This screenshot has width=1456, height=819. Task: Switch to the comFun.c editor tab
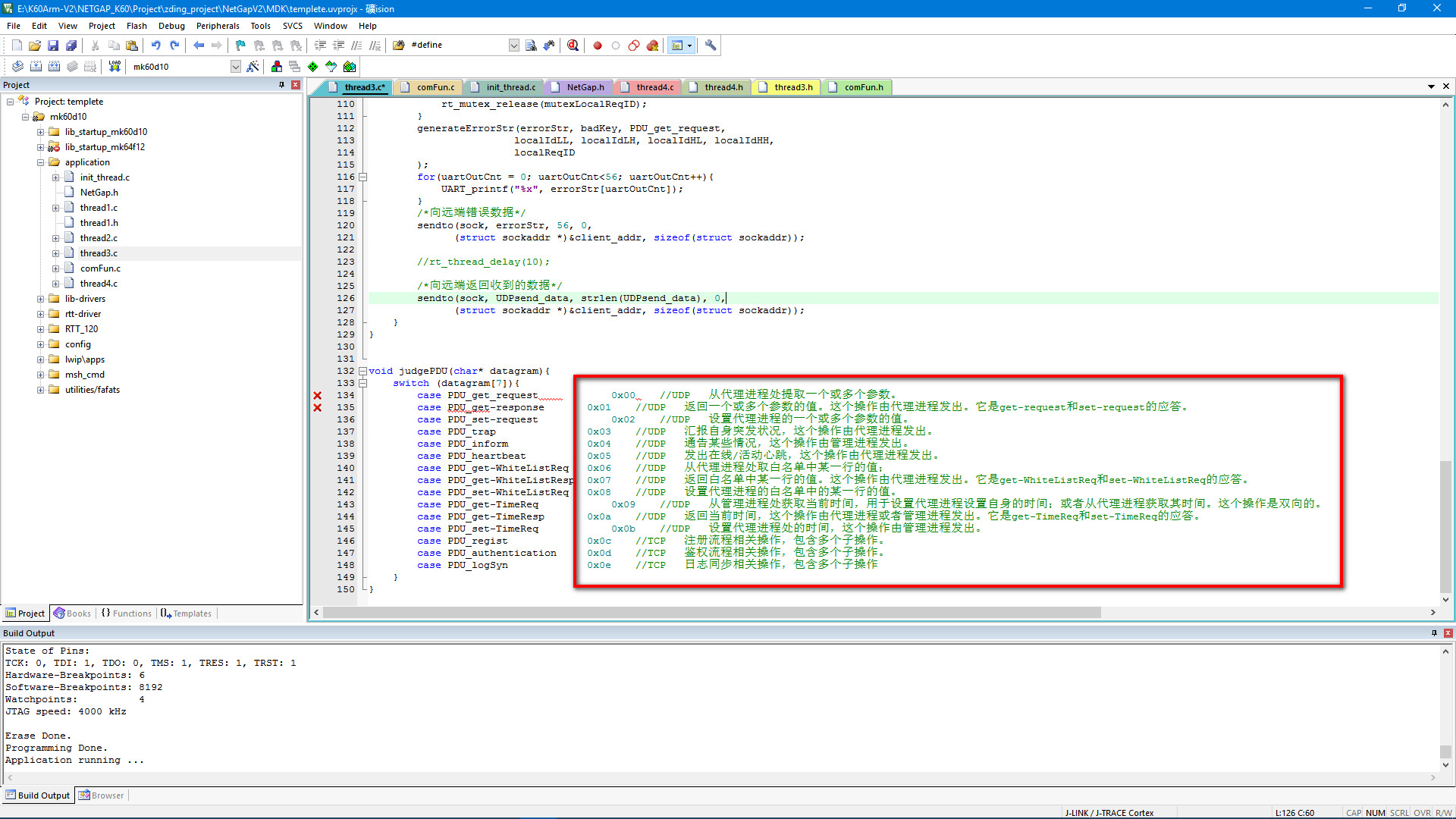pyautogui.click(x=428, y=87)
